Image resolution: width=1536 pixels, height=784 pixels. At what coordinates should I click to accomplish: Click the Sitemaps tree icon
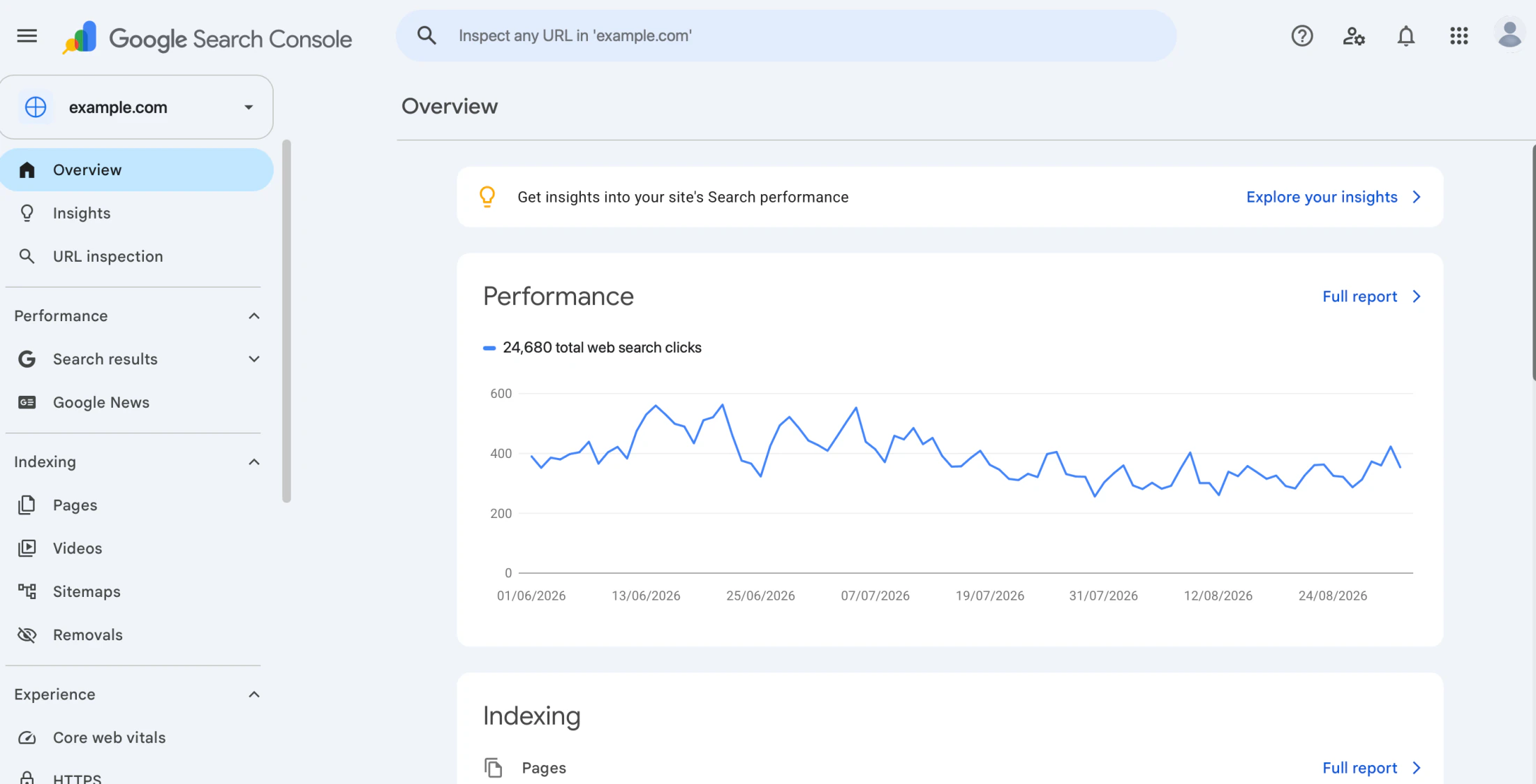(x=27, y=591)
